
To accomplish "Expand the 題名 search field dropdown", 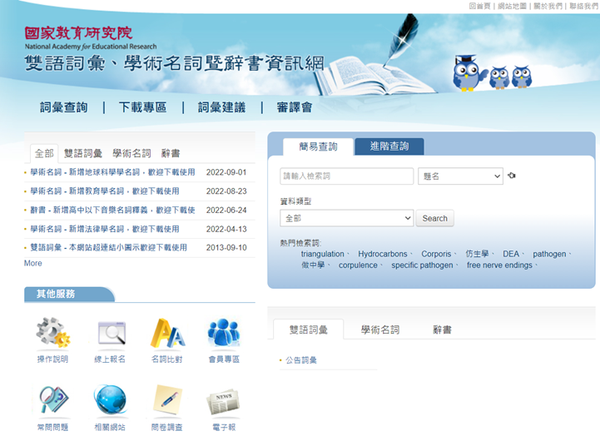I will [x=460, y=176].
